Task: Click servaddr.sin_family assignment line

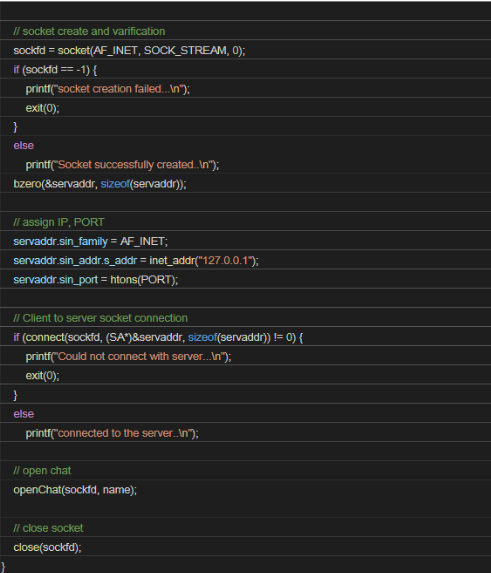Action: [91, 242]
